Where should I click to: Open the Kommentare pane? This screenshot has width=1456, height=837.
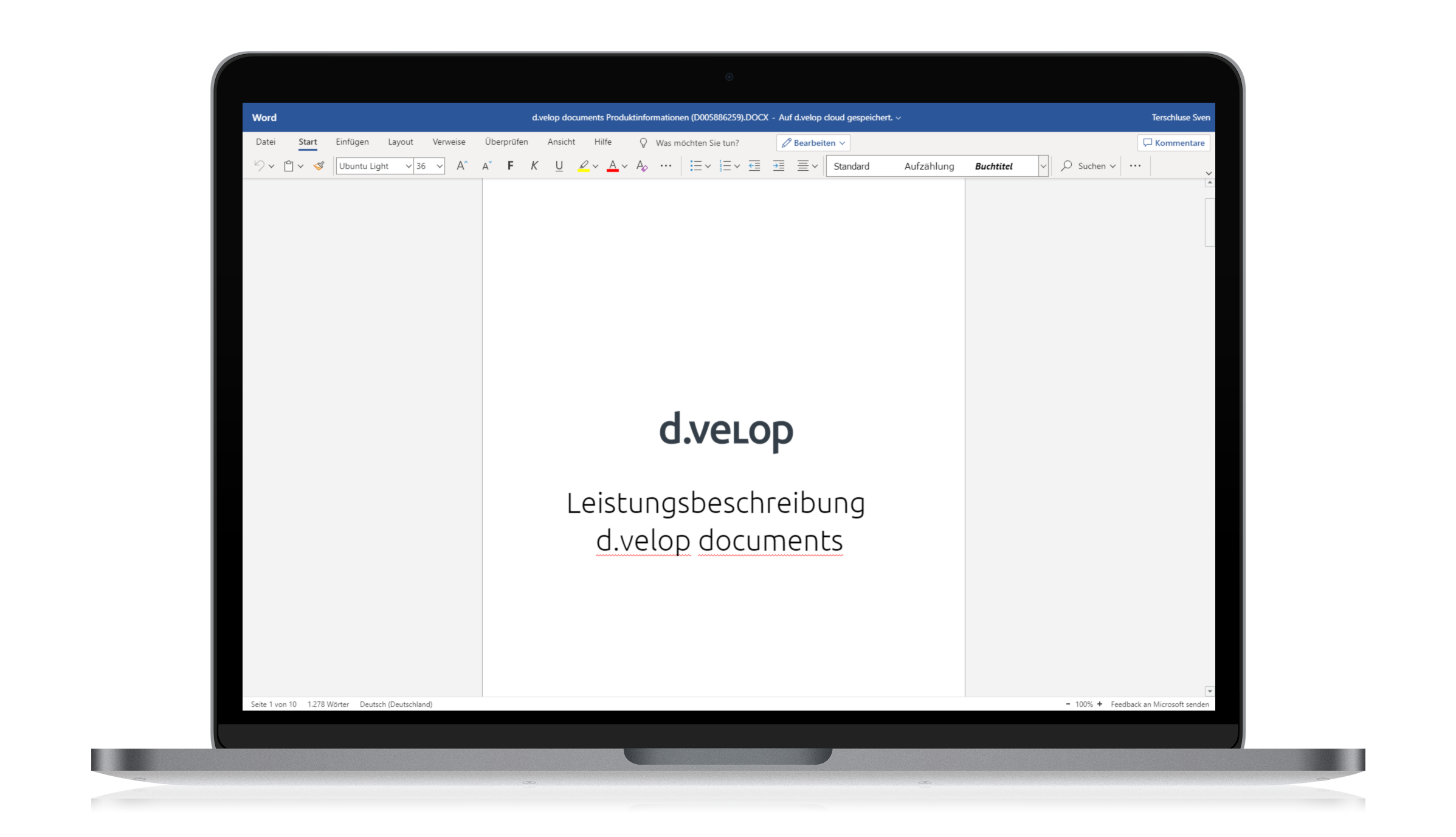pos(1173,143)
